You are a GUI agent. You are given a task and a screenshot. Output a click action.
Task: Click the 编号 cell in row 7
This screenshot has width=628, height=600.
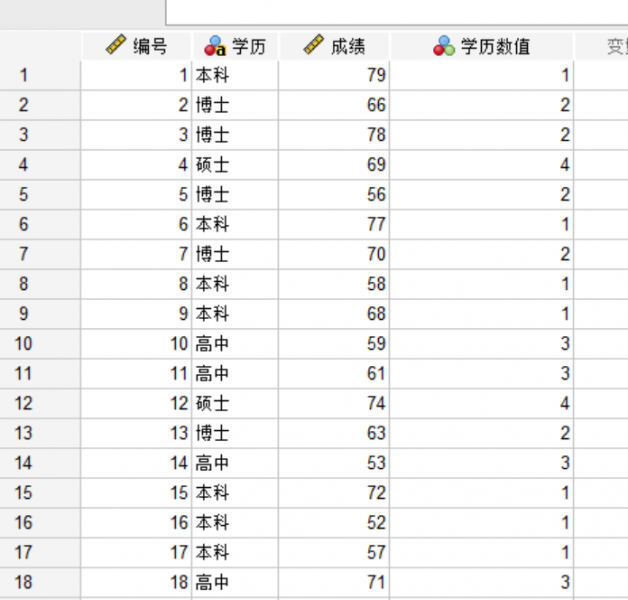pyautogui.click(x=137, y=254)
